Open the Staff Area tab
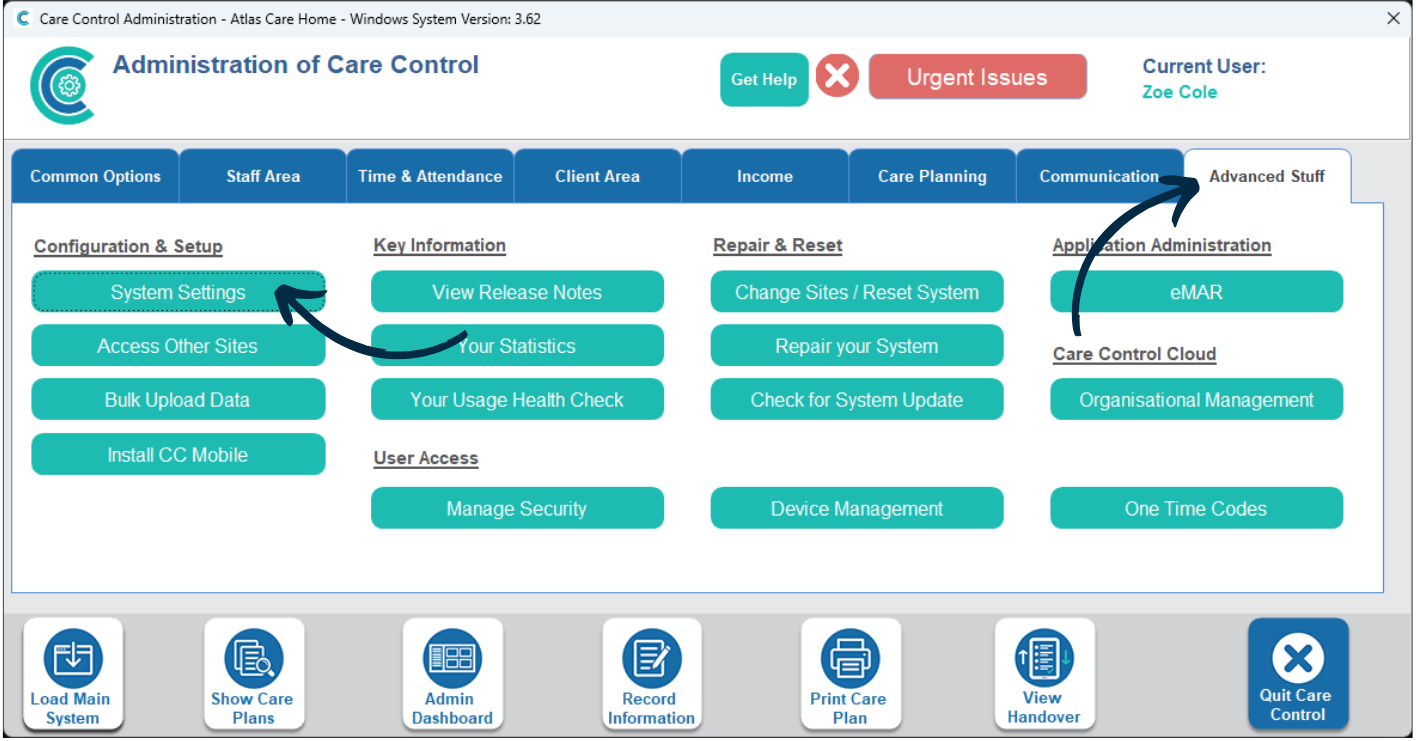 263,176
